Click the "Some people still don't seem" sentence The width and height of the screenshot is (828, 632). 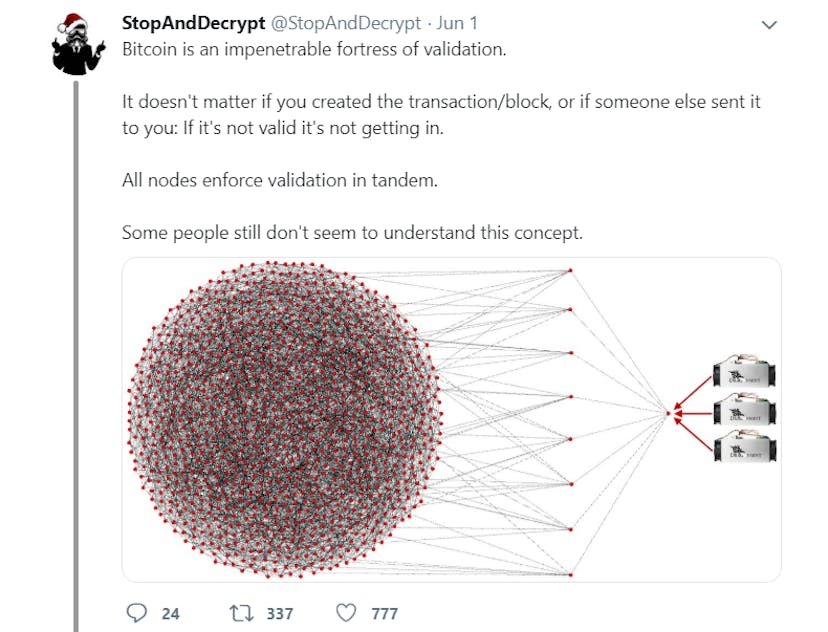pos(351,232)
